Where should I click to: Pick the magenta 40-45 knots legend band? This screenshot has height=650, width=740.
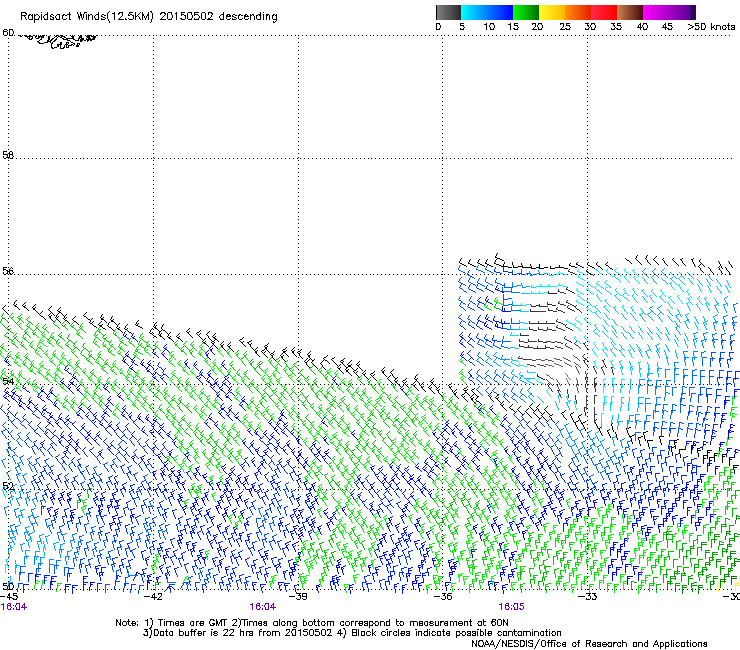[656, 12]
